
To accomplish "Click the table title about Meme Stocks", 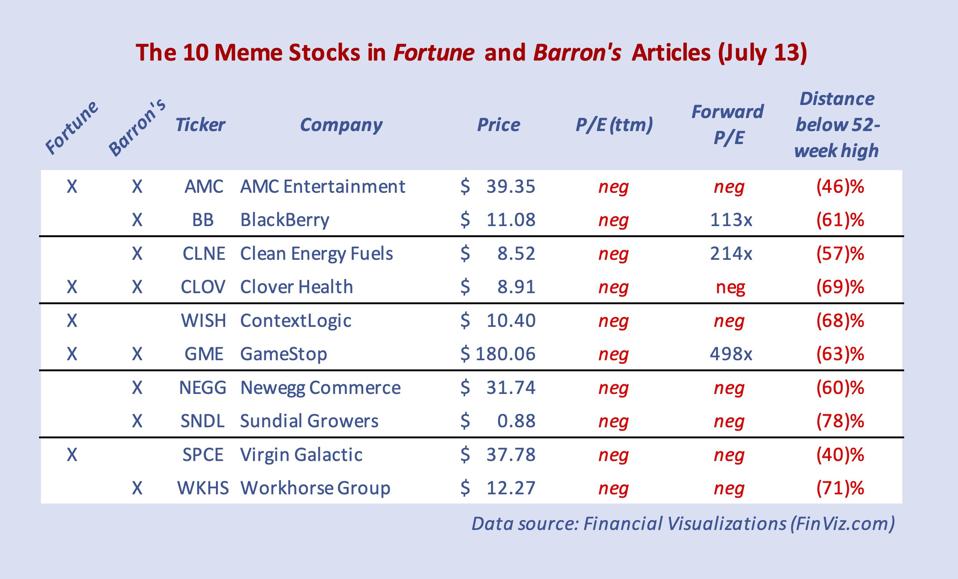I will click(x=479, y=52).
